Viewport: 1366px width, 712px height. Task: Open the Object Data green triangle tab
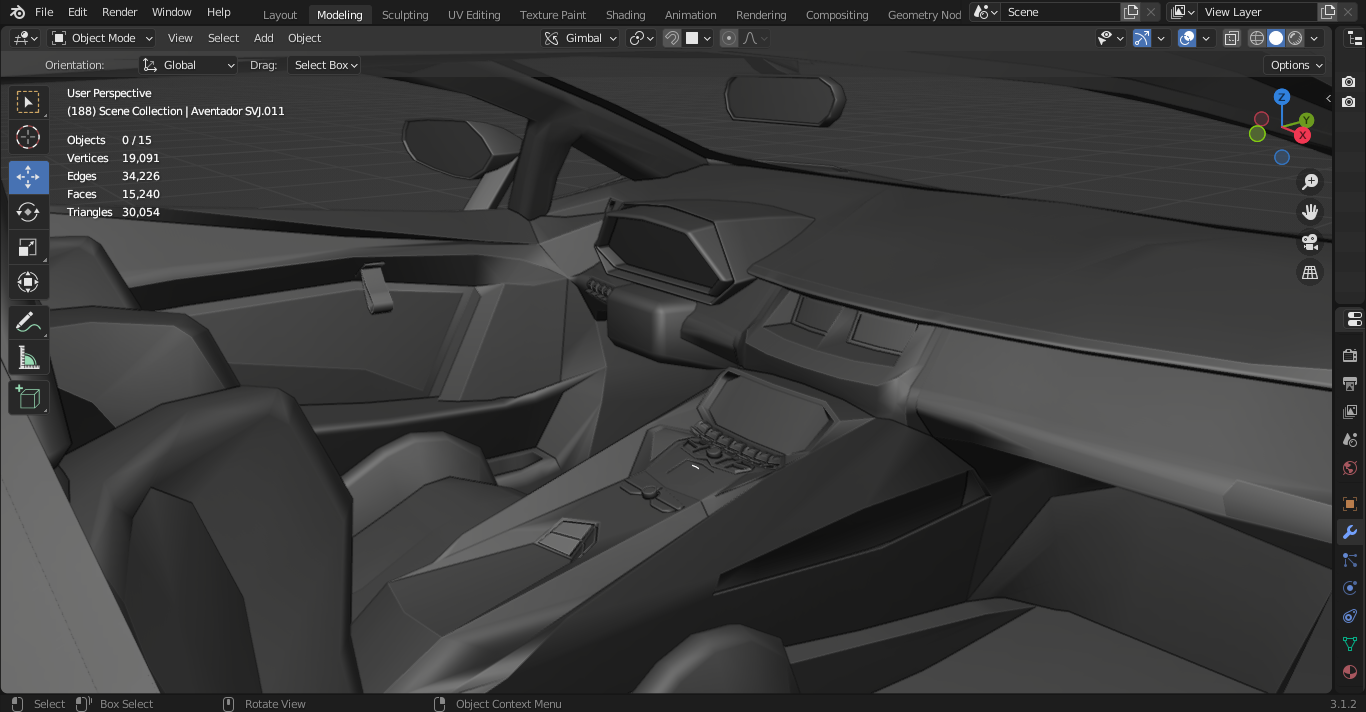pyautogui.click(x=1350, y=644)
